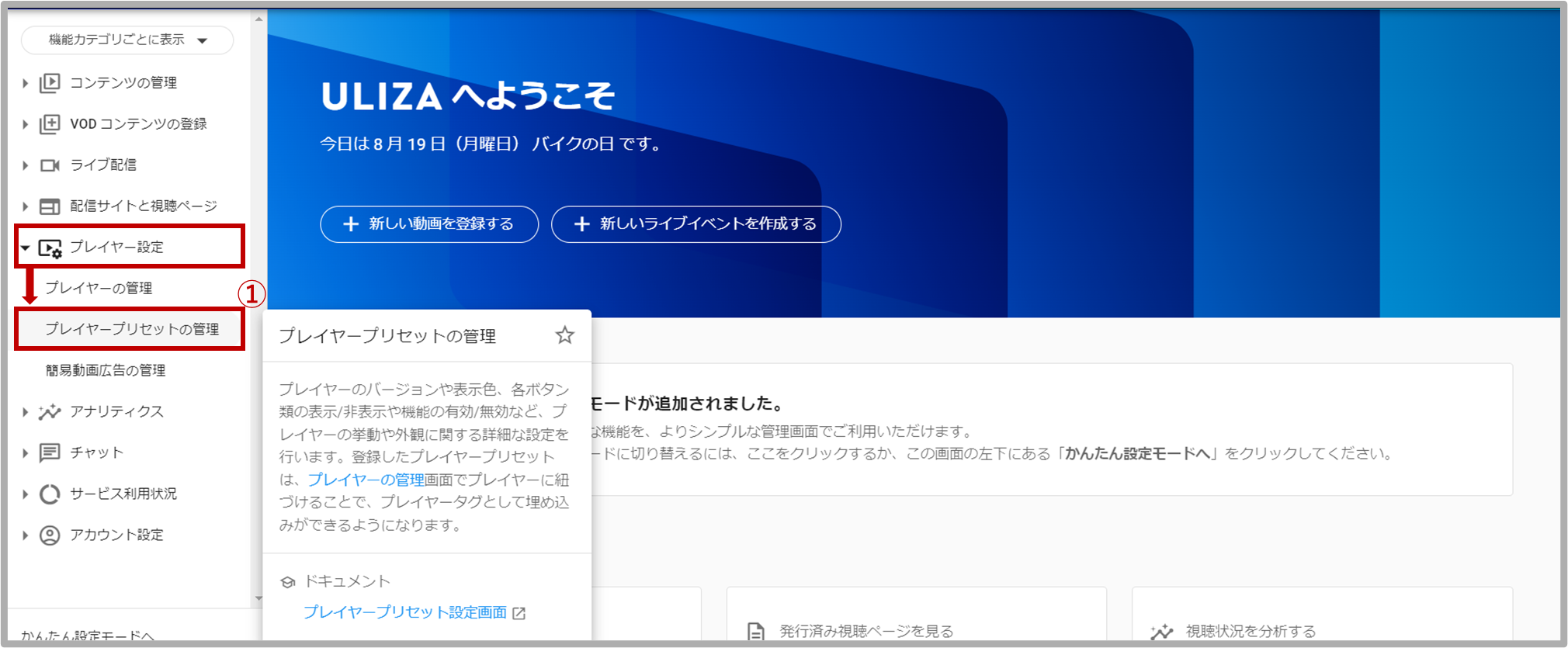Click the サービス利用状況 circle icon
Viewport: 1568px width, 648px height.
tap(50, 494)
